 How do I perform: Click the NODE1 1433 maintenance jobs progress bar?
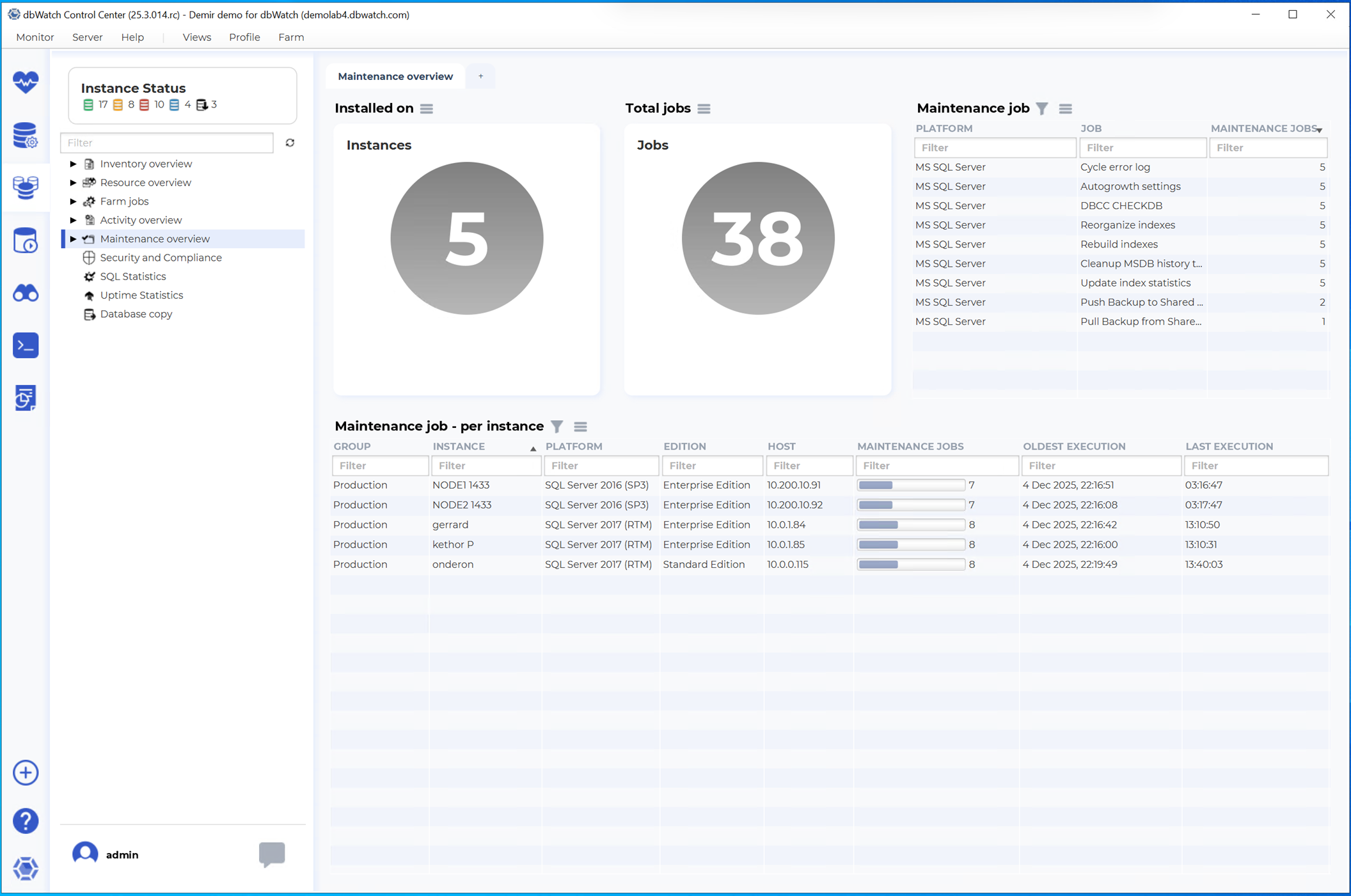click(x=910, y=485)
